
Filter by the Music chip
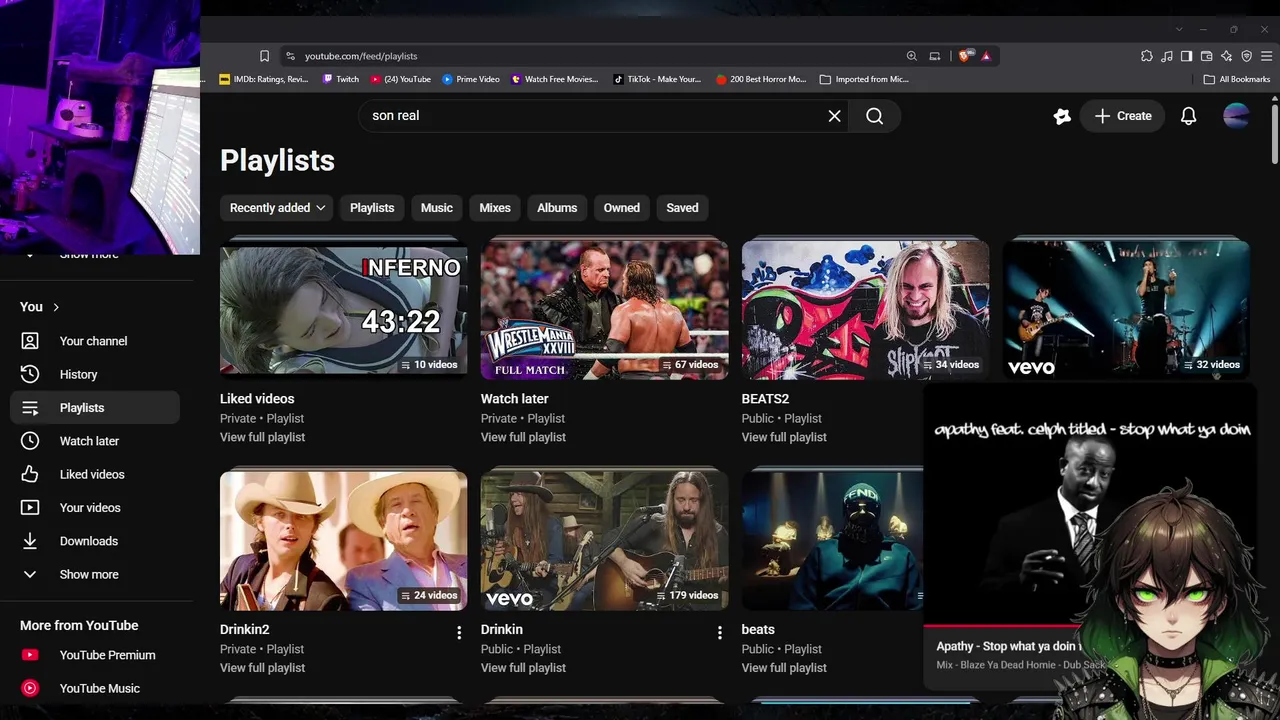(x=437, y=208)
